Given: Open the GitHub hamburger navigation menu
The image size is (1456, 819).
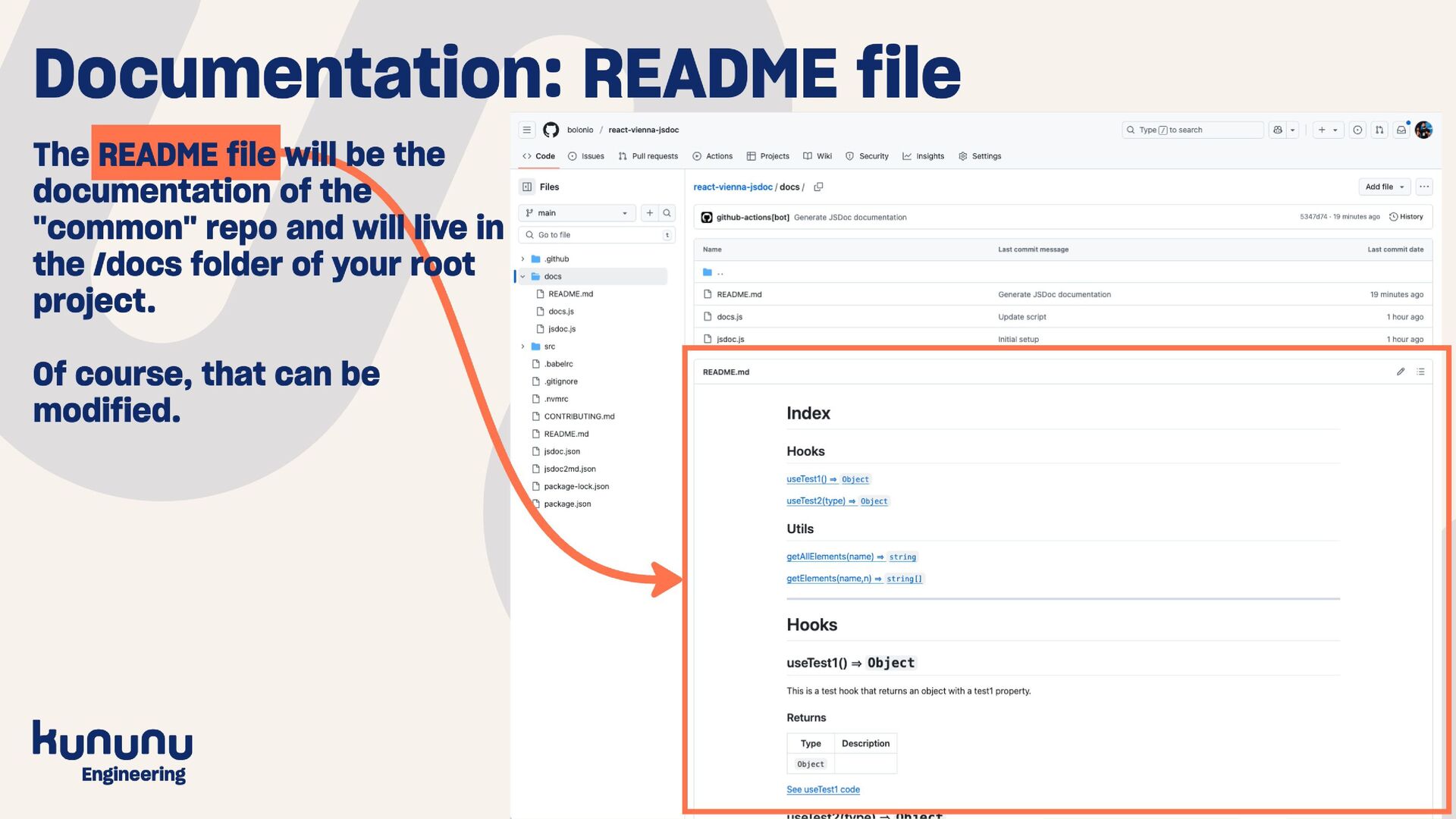Looking at the screenshot, I should pyautogui.click(x=527, y=130).
